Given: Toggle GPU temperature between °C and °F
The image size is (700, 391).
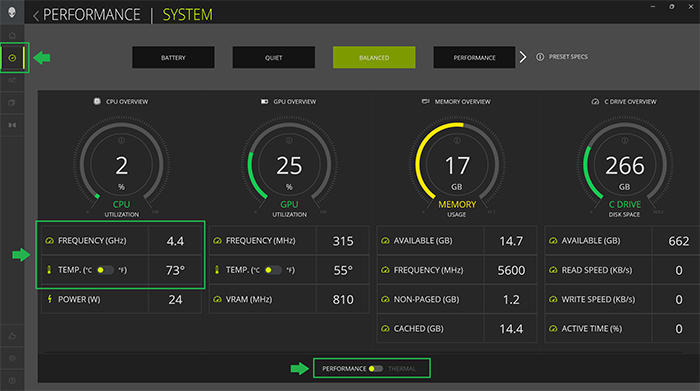Looking at the screenshot, I should point(273,270).
